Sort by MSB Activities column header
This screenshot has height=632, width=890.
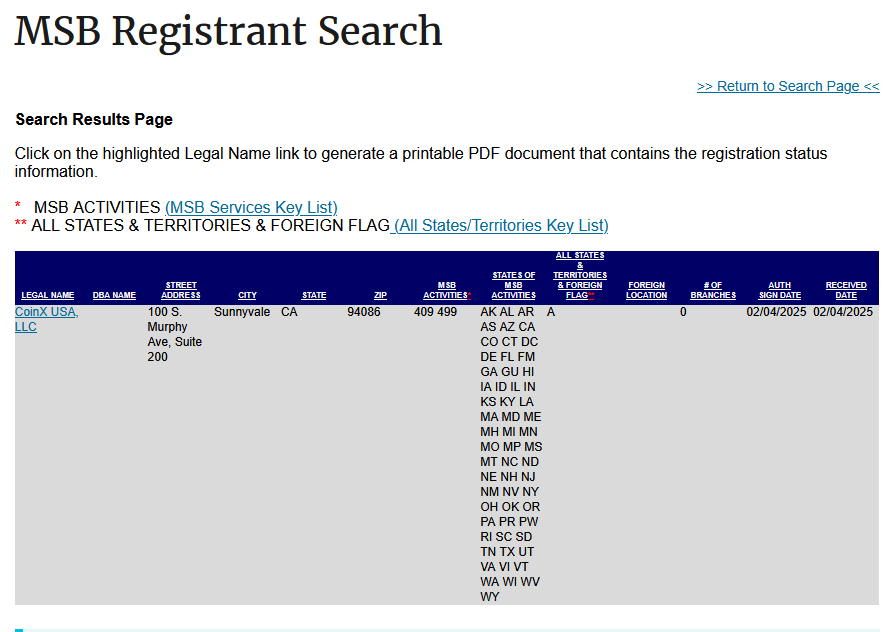(447, 290)
